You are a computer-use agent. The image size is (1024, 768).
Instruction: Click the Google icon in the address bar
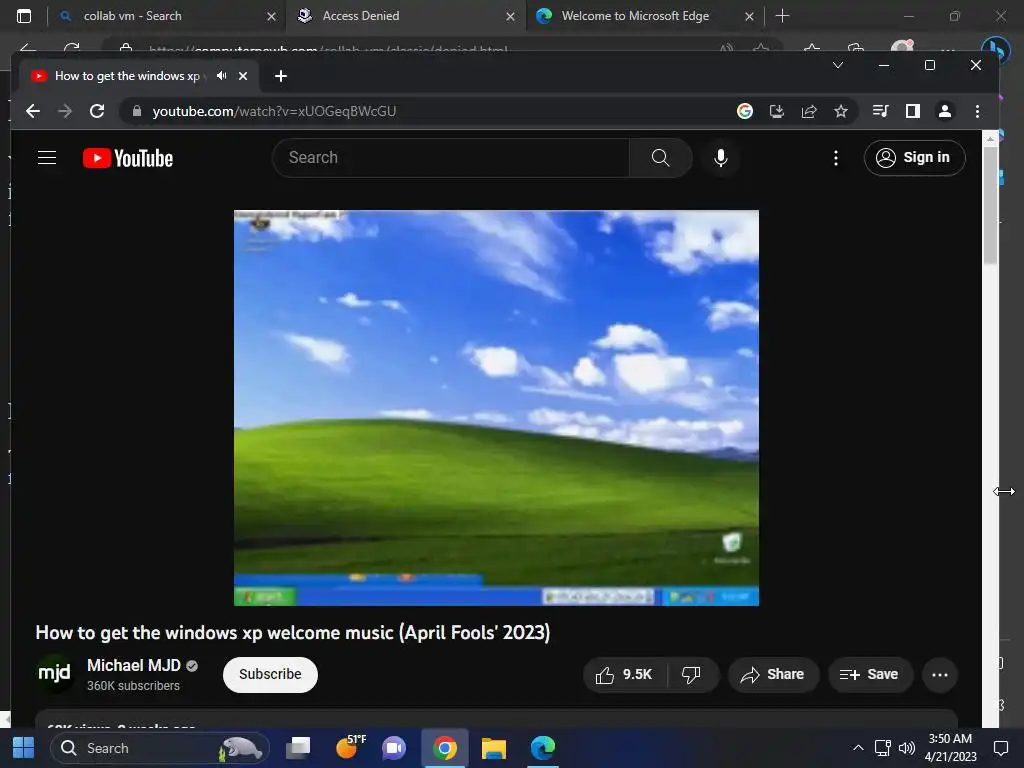coord(744,111)
